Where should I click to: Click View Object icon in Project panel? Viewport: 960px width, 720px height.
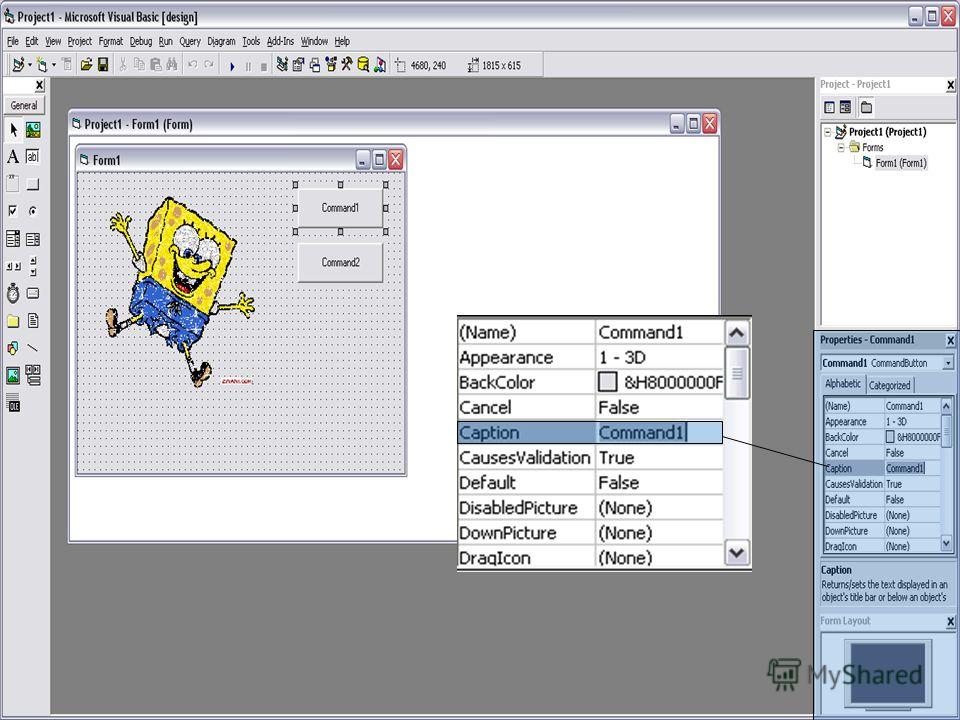846,108
